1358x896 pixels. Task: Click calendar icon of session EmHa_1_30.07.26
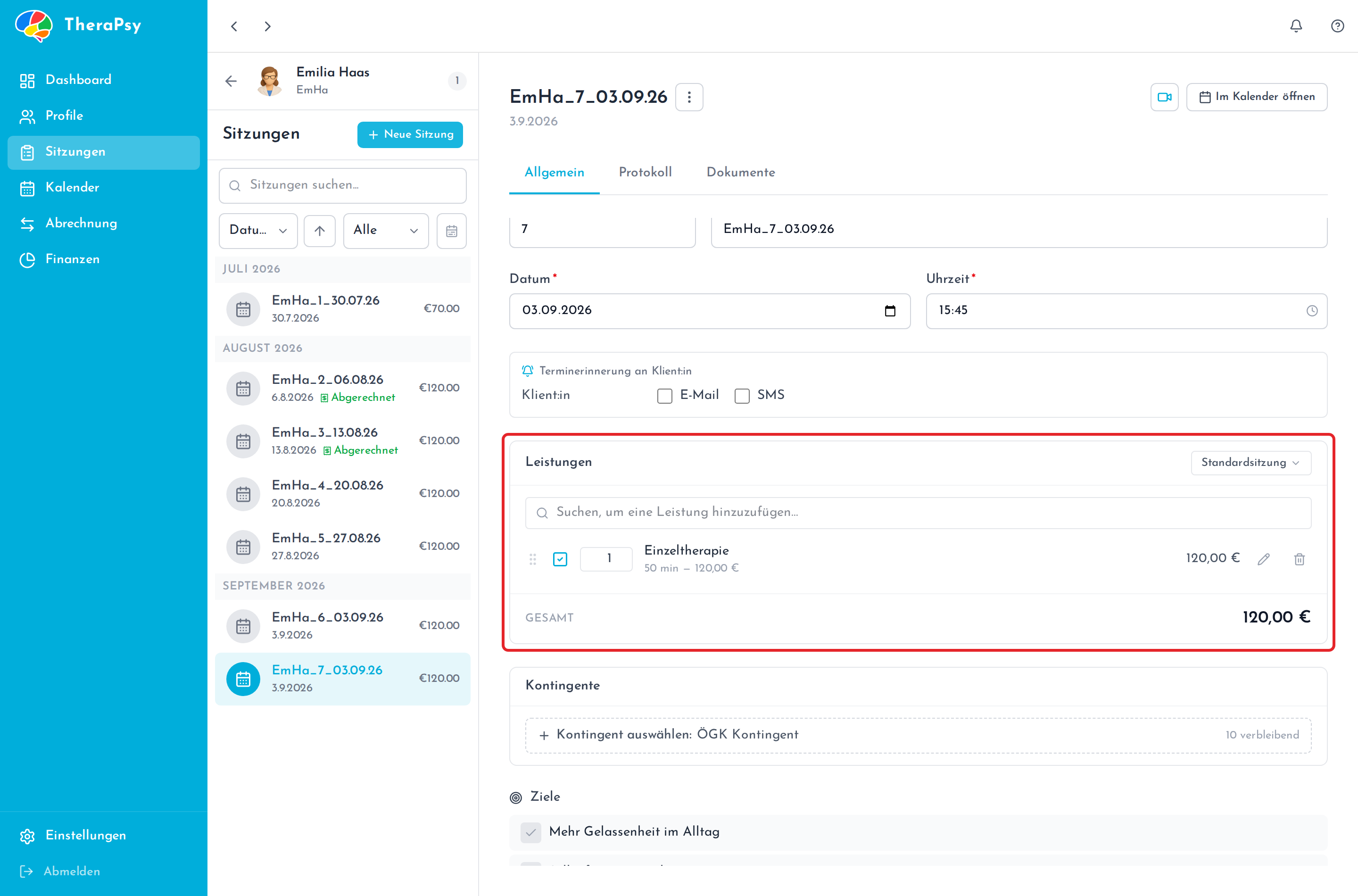pos(243,309)
